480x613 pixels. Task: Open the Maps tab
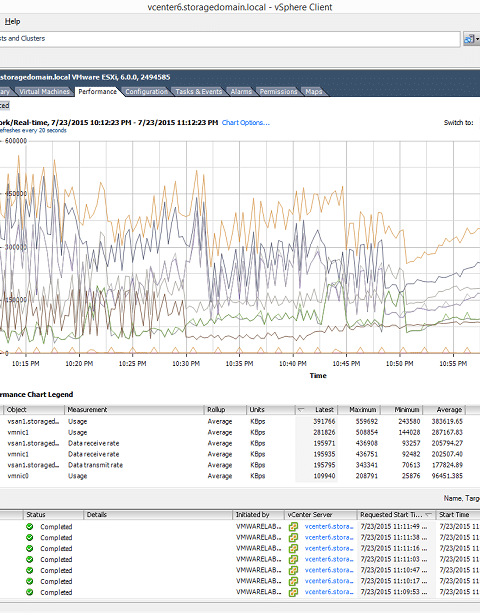[x=313, y=91]
